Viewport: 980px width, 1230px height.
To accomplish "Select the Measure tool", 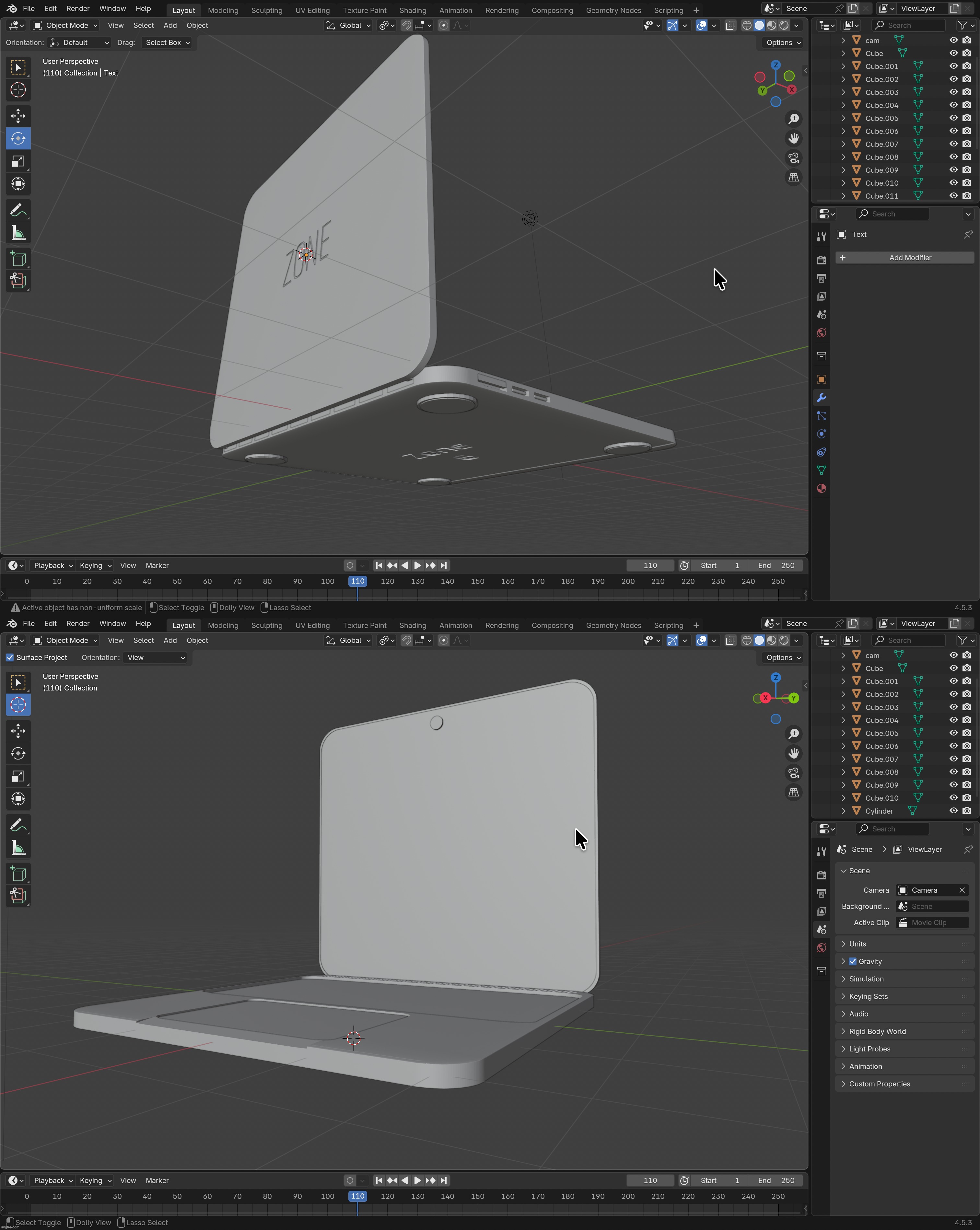I will [18, 232].
